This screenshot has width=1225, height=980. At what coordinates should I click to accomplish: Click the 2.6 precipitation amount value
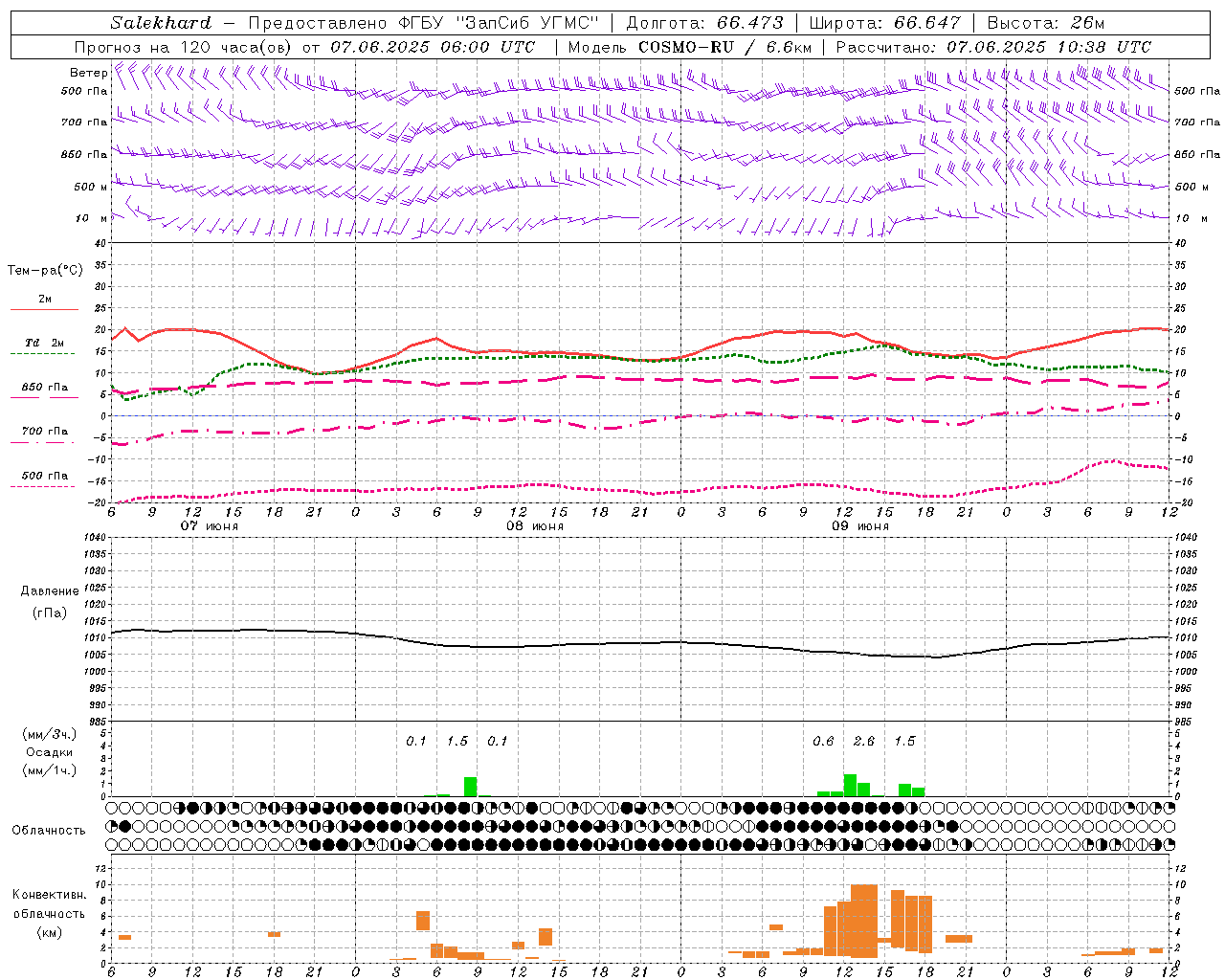click(x=864, y=741)
